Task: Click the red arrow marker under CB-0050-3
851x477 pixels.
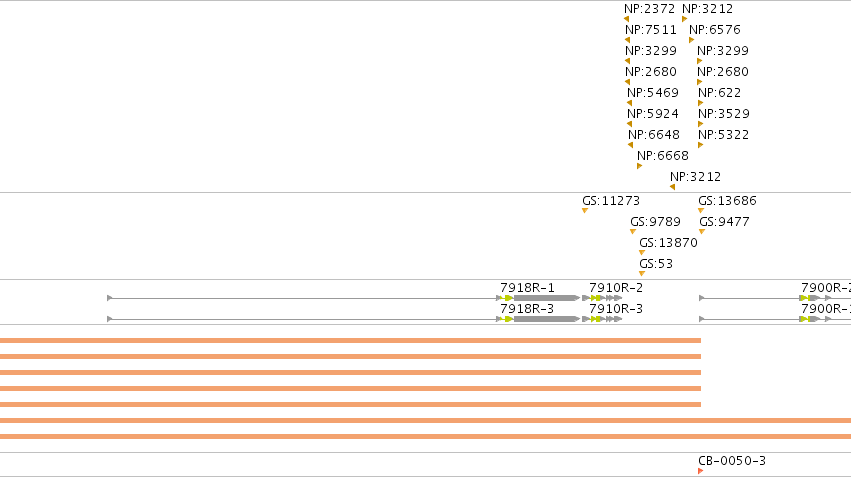Action: (x=701, y=471)
